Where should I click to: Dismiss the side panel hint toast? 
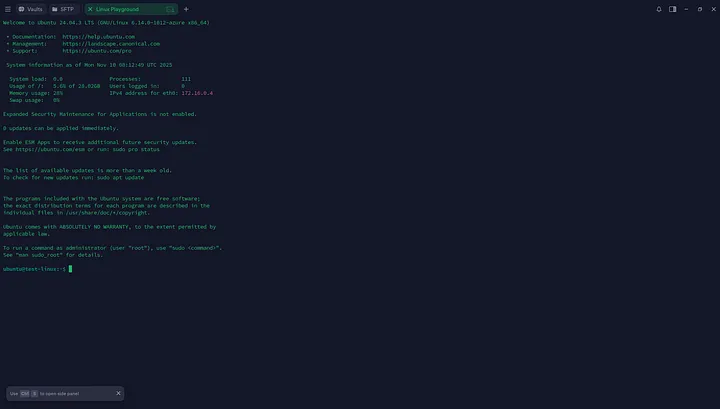[x=118, y=393]
